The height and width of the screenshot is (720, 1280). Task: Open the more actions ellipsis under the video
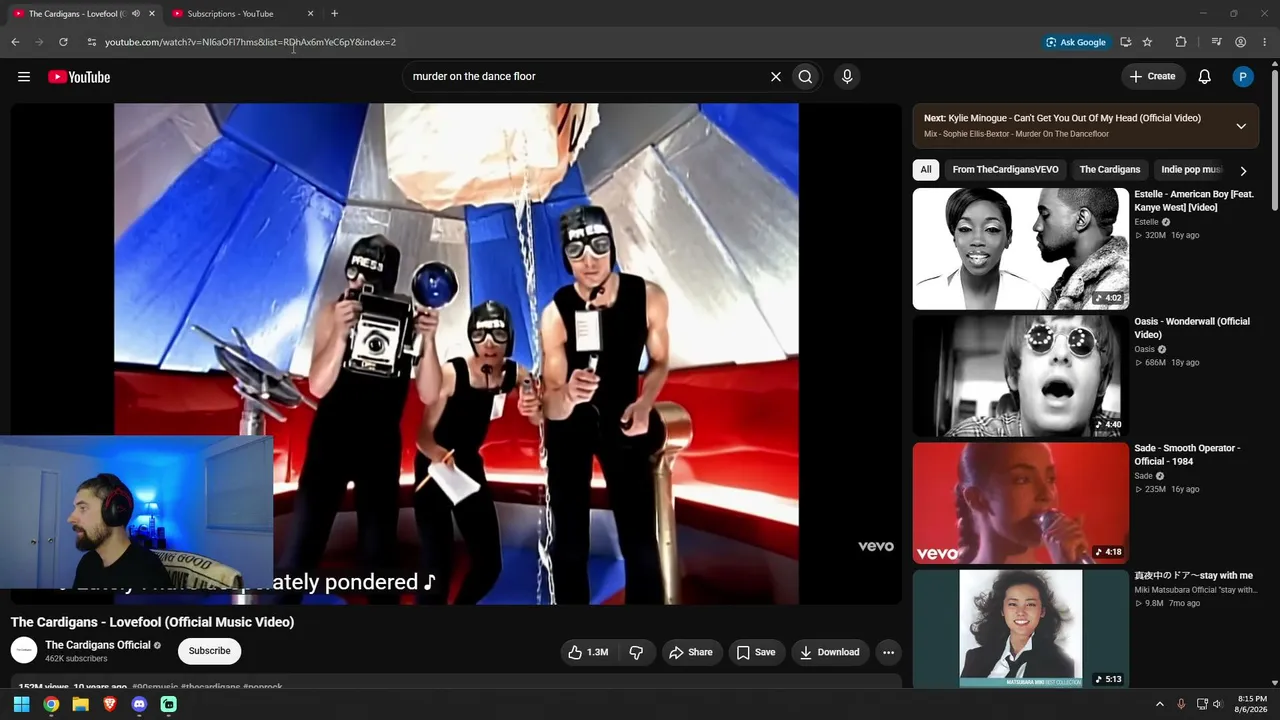tap(888, 652)
